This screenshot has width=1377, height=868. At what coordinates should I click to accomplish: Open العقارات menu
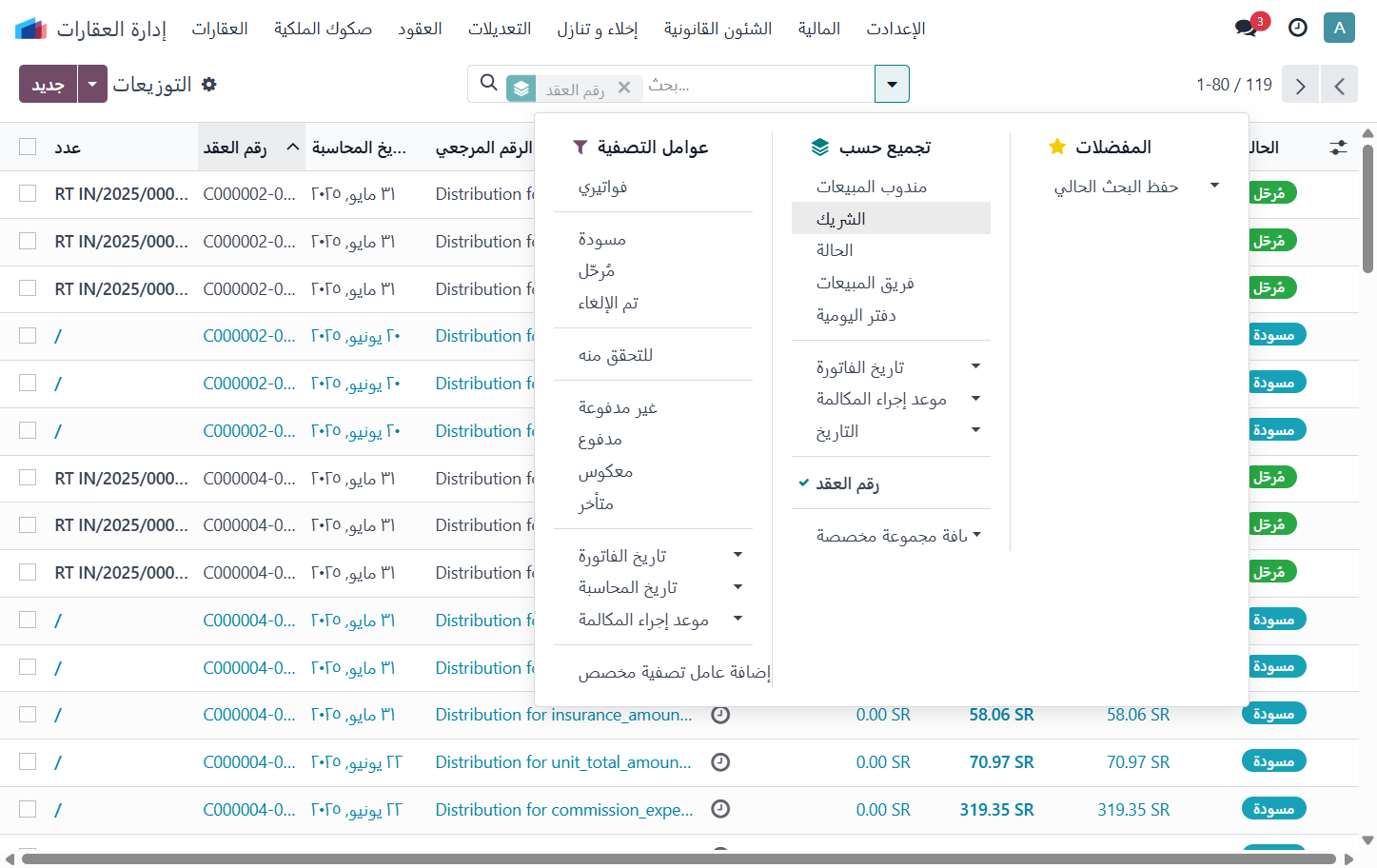pos(220,29)
